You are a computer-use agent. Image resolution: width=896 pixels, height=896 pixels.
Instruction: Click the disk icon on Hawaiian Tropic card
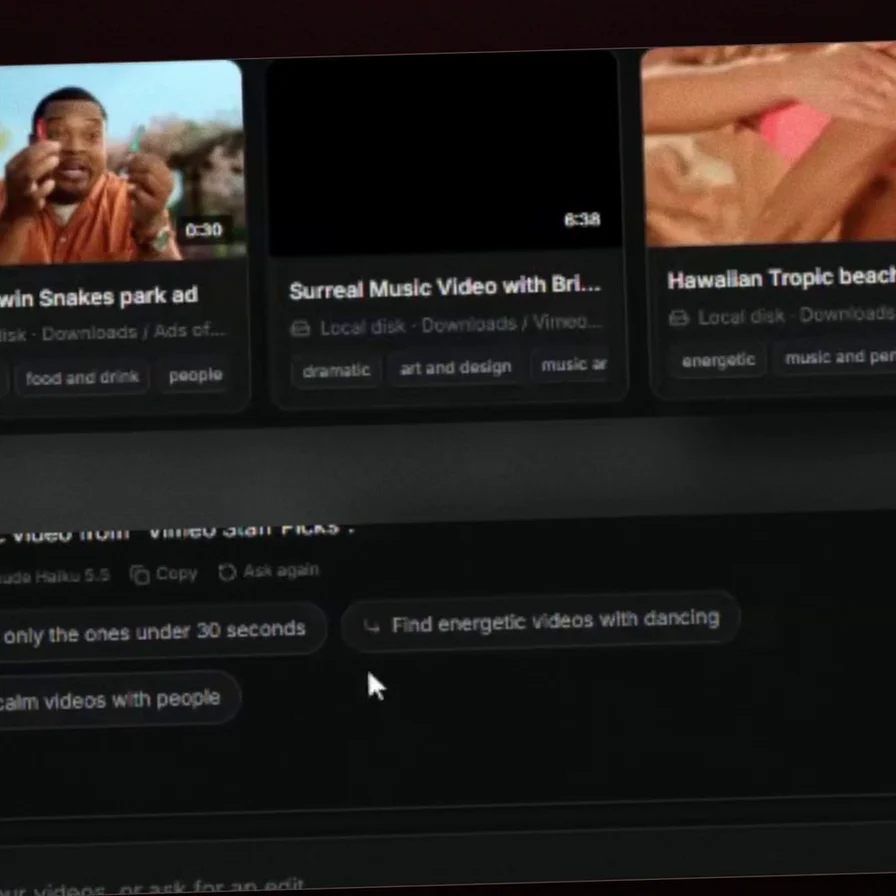(678, 318)
